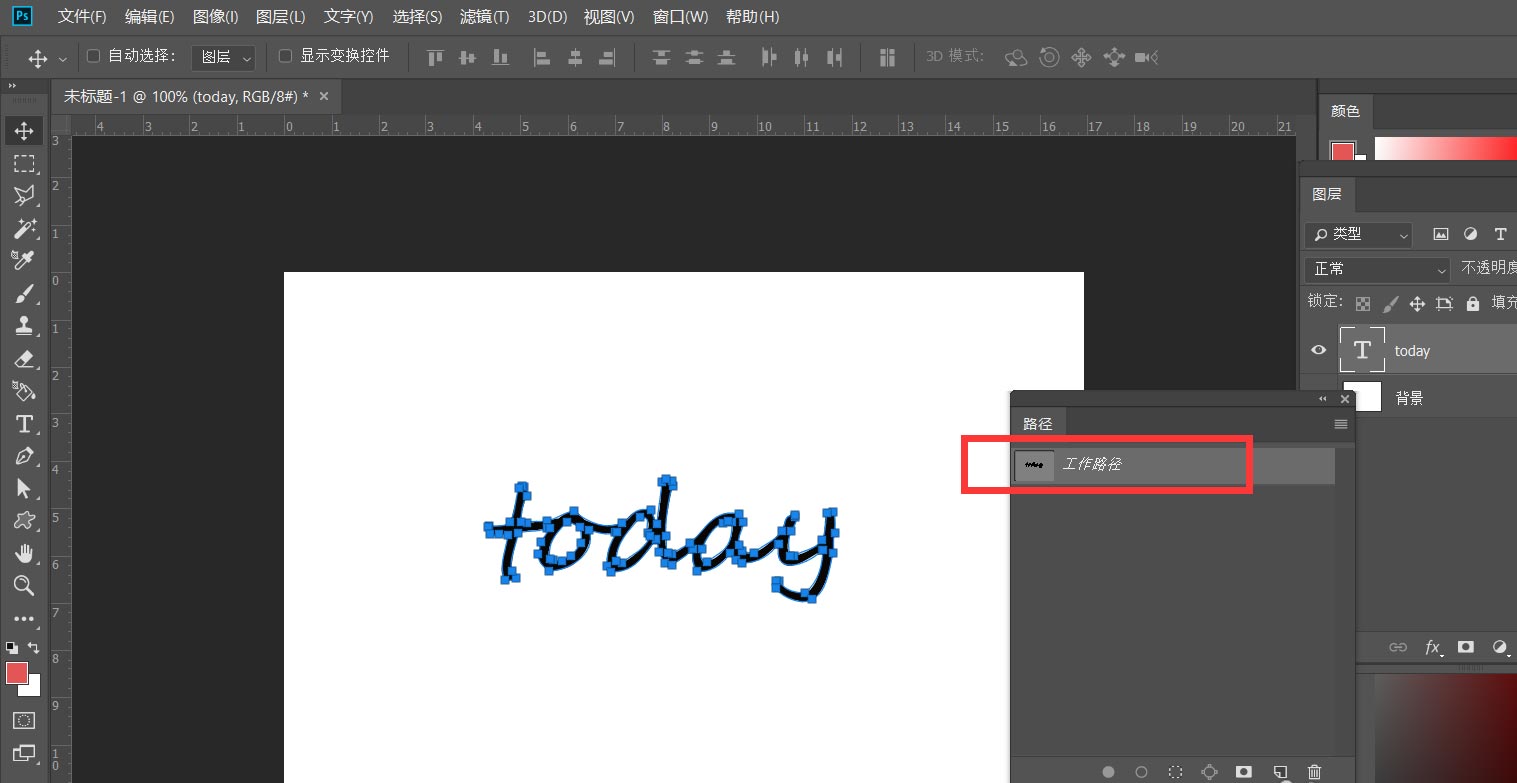This screenshot has height=783, width=1517.
Task: Select the Eraser tool
Action: [24, 359]
